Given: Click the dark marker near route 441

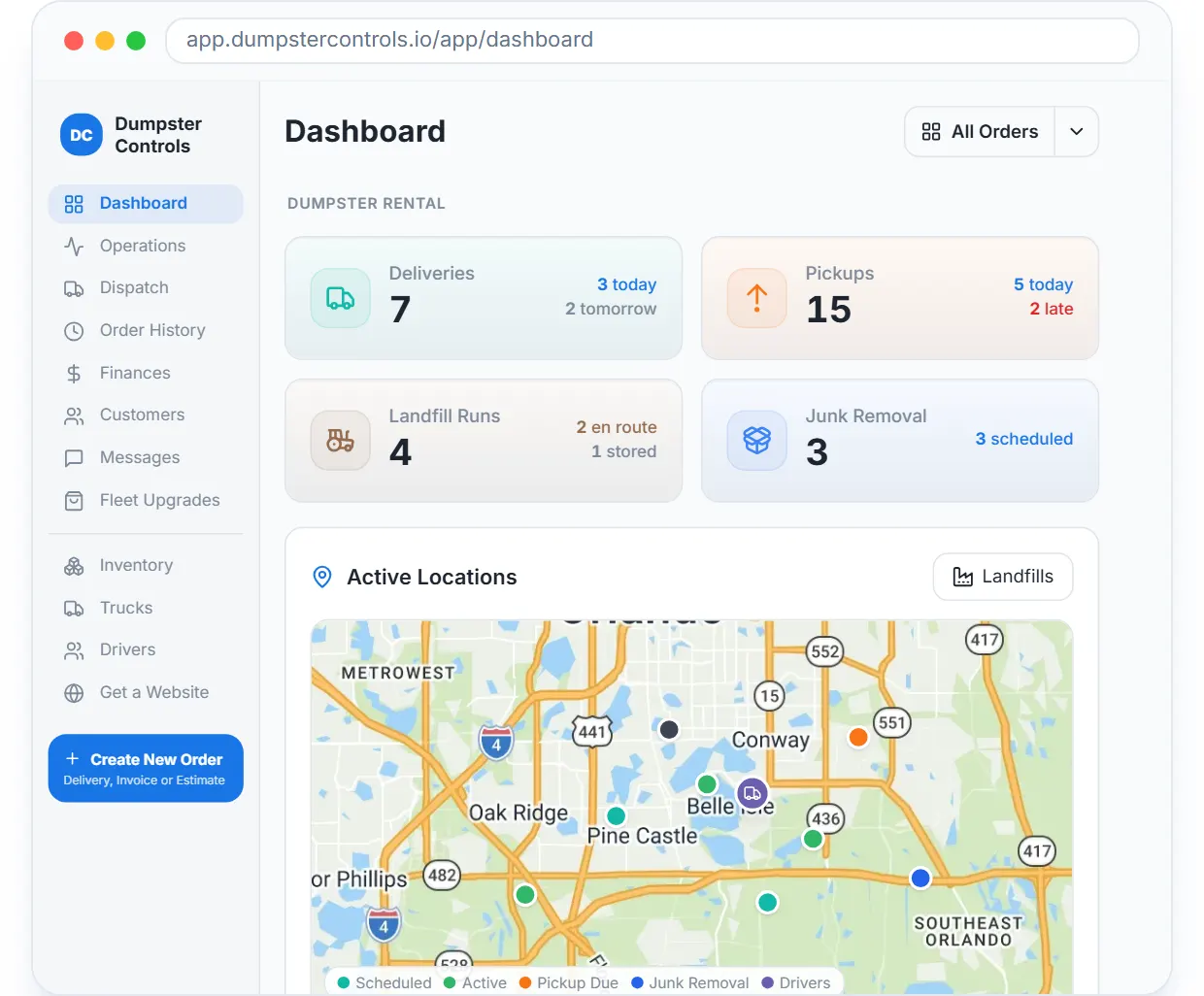Looking at the screenshot, I should tap(669, 729).
